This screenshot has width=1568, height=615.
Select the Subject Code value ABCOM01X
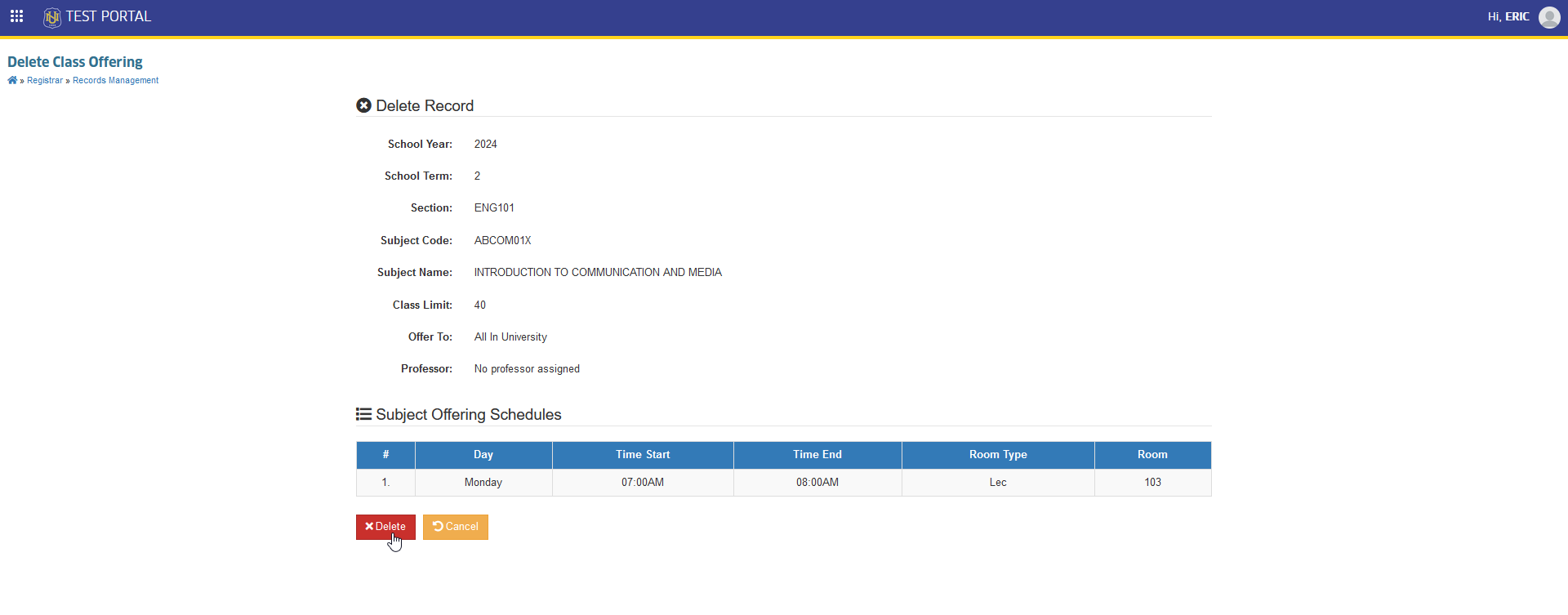pos(503,240)
